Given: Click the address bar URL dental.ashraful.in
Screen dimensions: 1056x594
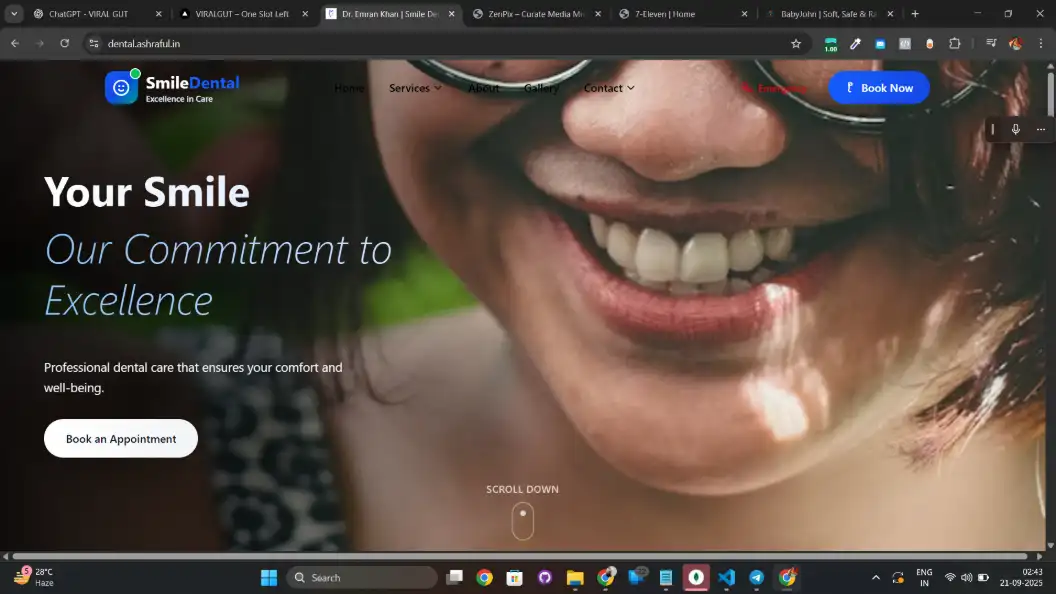Looking at the screenshot, I should click(x=143, y=44).
